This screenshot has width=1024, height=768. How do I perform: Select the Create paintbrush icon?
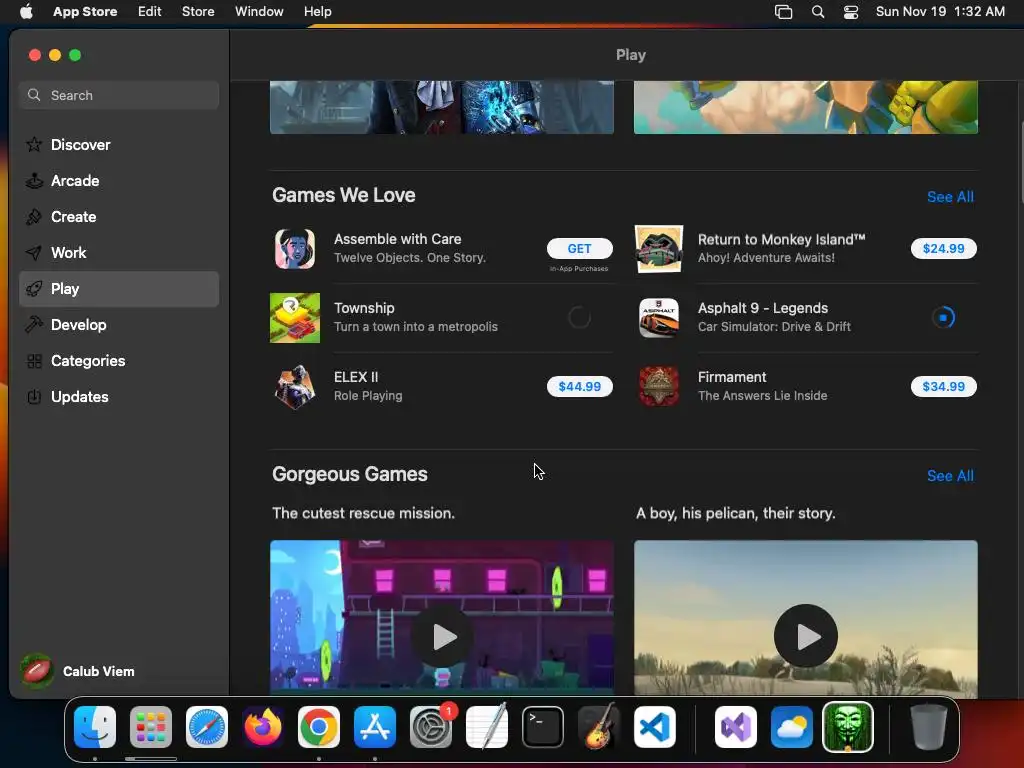point(34,217)
